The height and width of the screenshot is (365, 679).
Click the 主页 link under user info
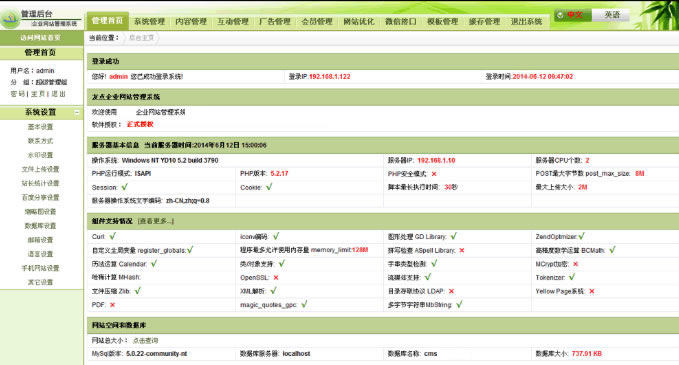click(38, 94)
